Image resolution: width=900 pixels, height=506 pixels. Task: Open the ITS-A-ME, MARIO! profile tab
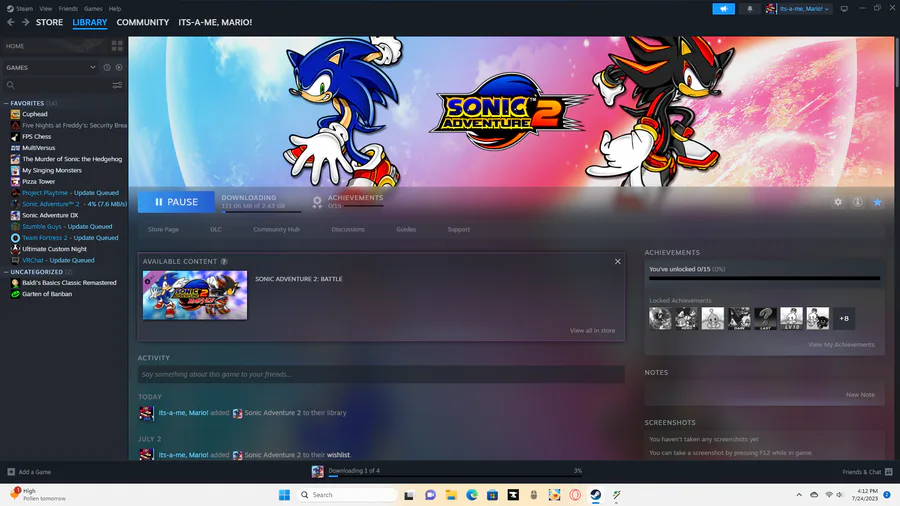[215, 22]
